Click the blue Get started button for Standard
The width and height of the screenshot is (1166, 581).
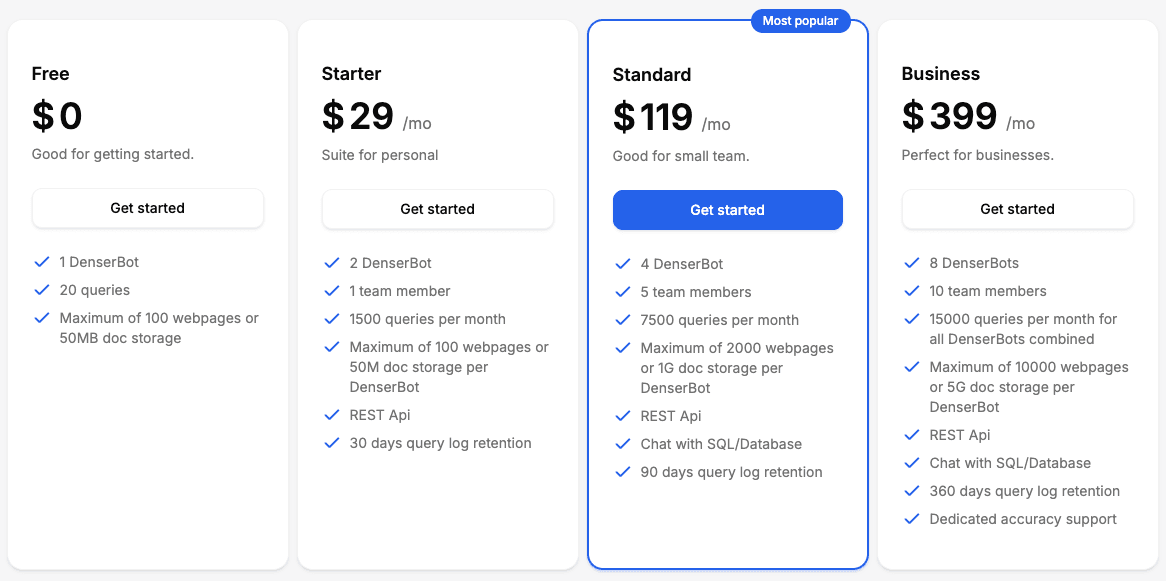coord(727,210)
